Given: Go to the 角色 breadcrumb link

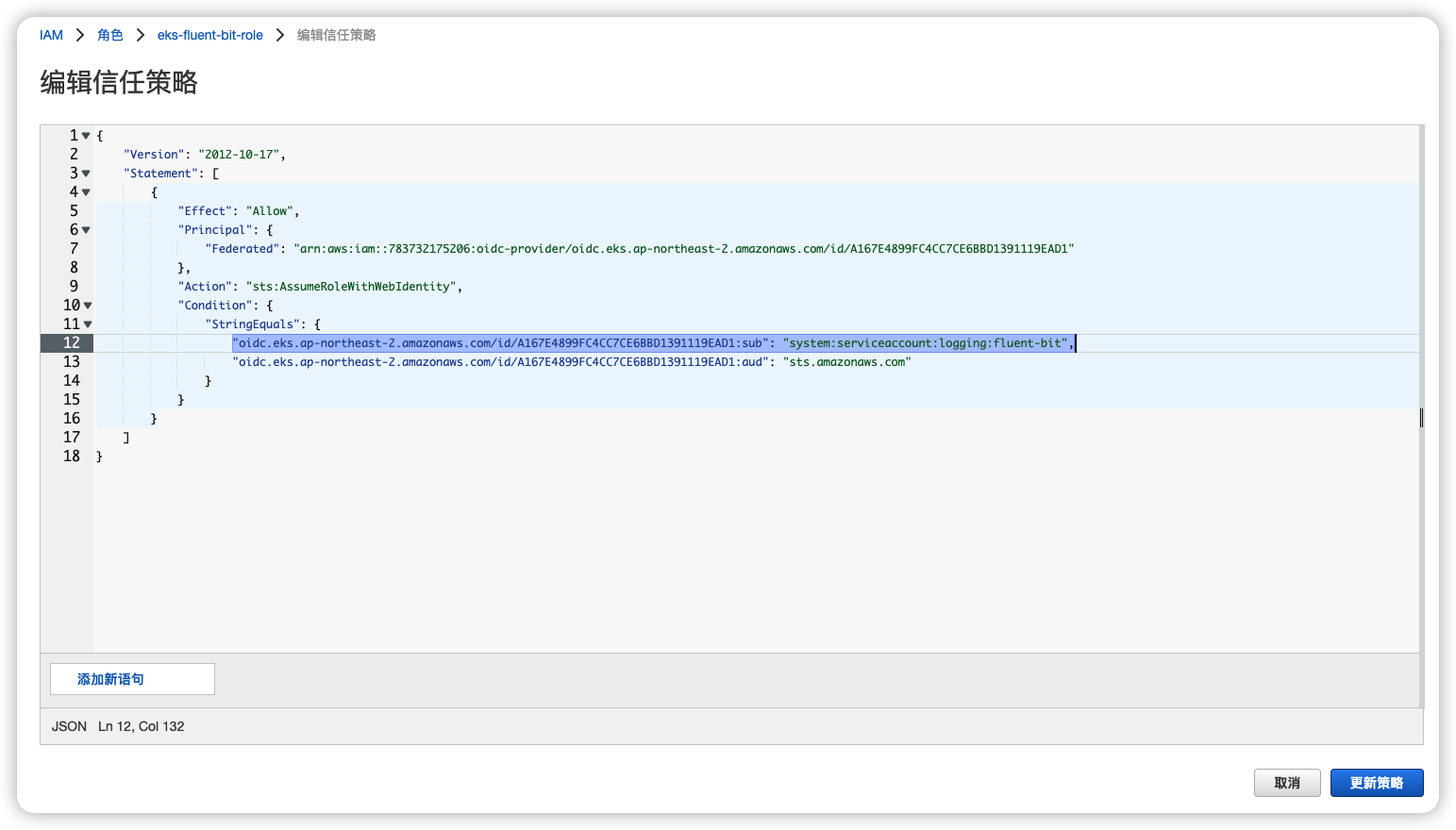Looking at the screenshot, I should coord(110,35).
